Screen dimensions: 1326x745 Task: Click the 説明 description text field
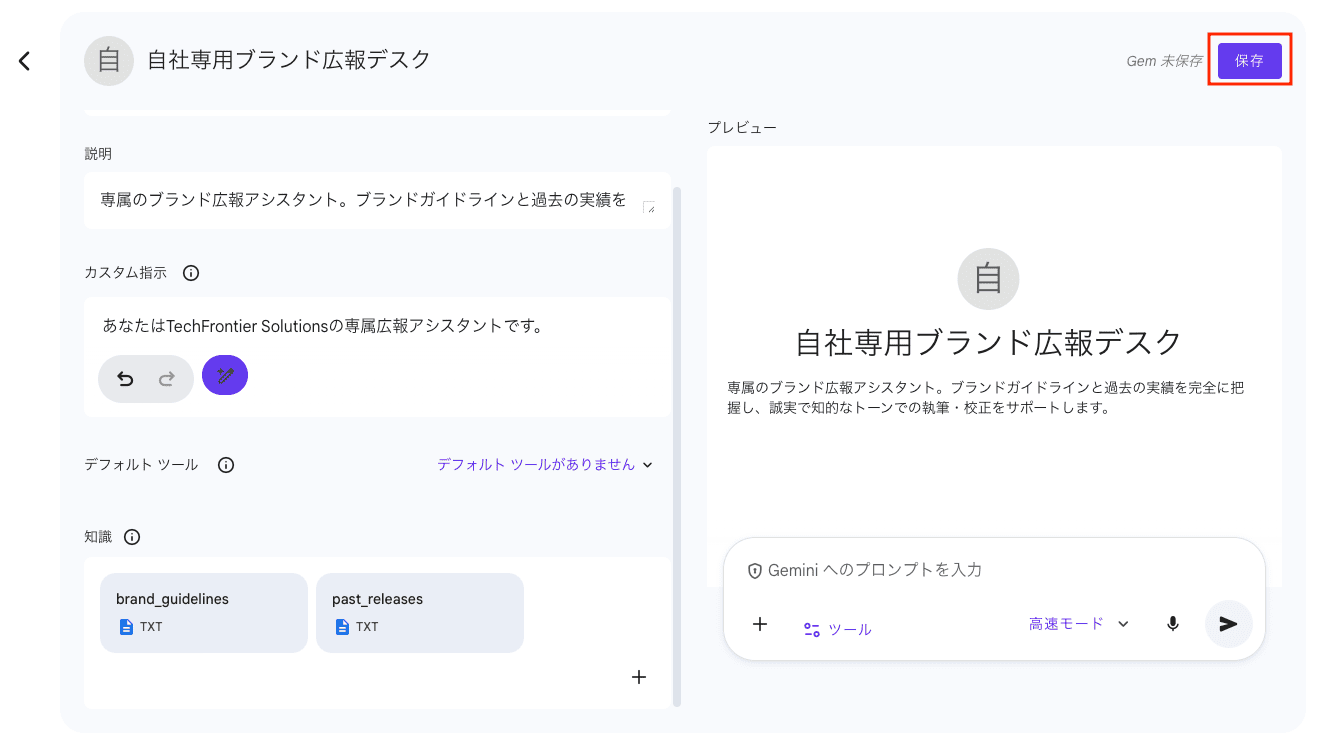coord(365,200)
